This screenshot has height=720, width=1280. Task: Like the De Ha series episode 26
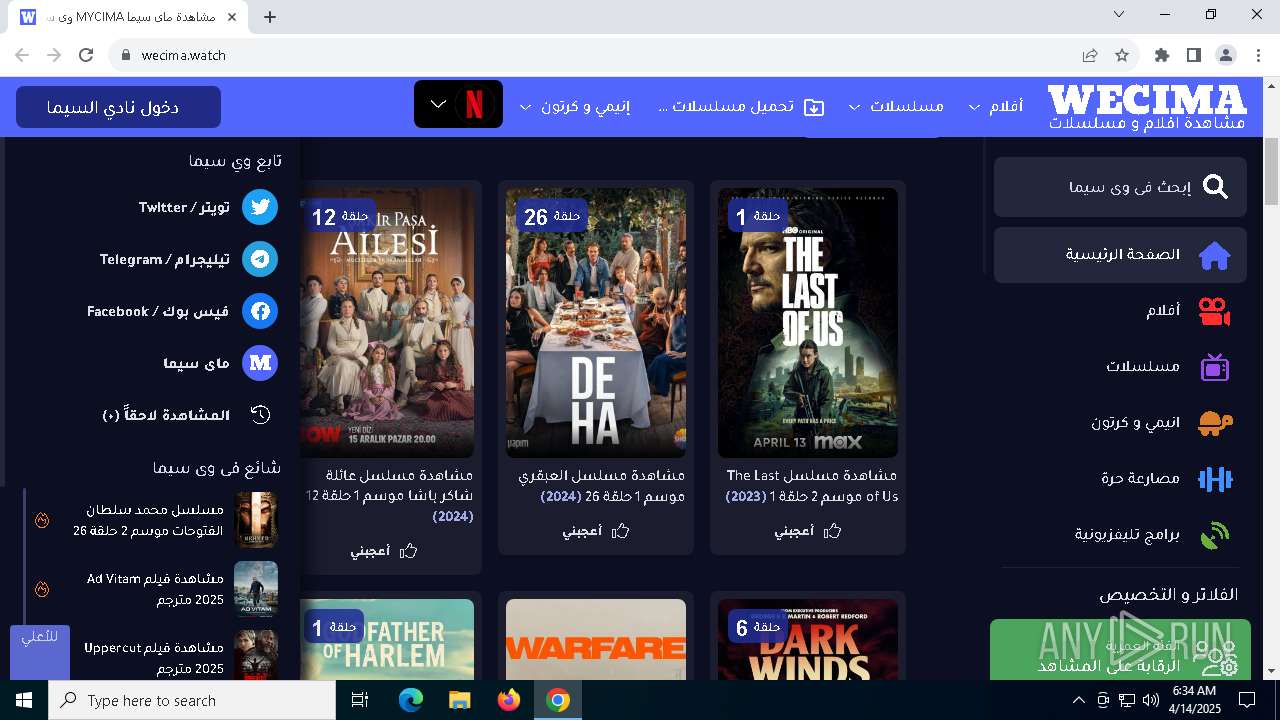(596, 531)
